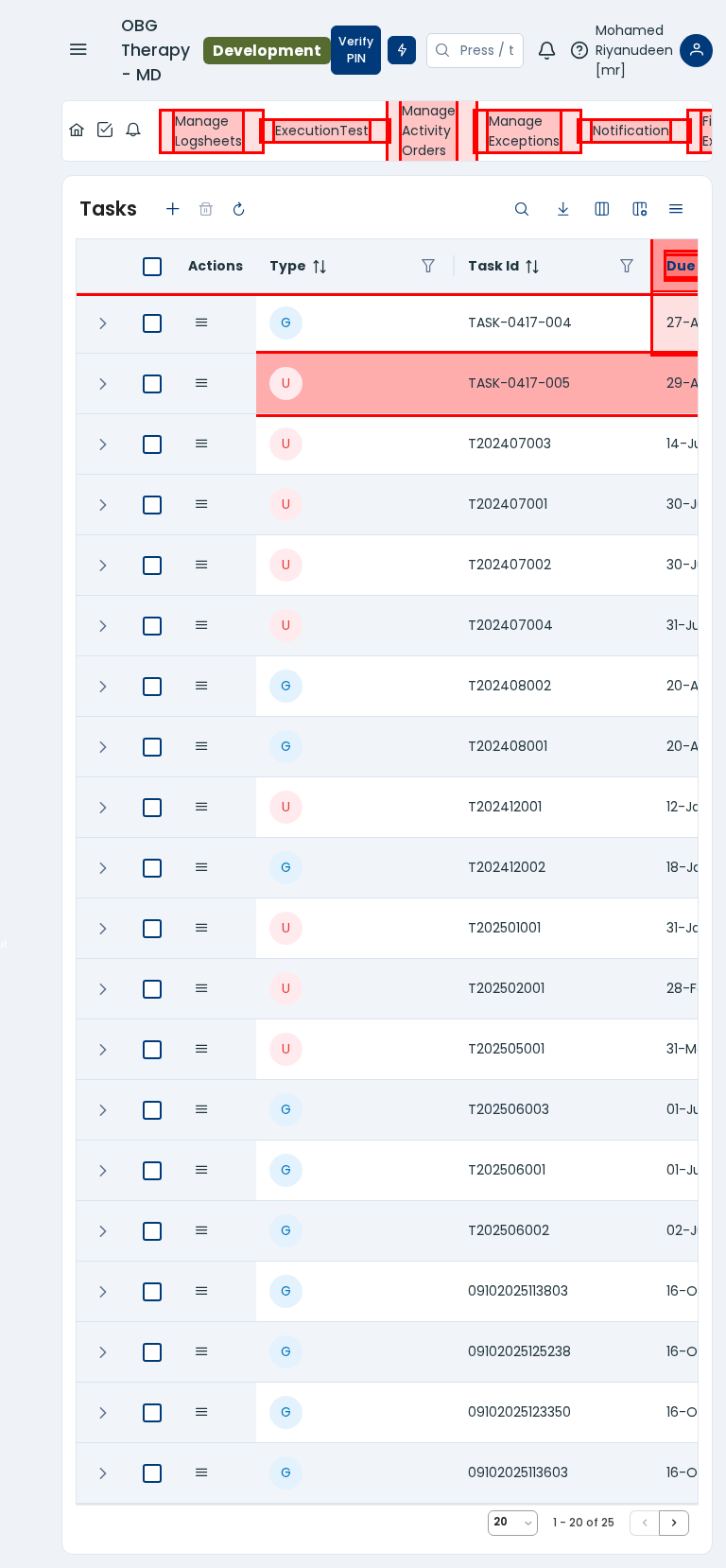The height and width of the screenshot is (1568, 726).
Task: Open the hamburger navigation menu
Action: point(78,49)
